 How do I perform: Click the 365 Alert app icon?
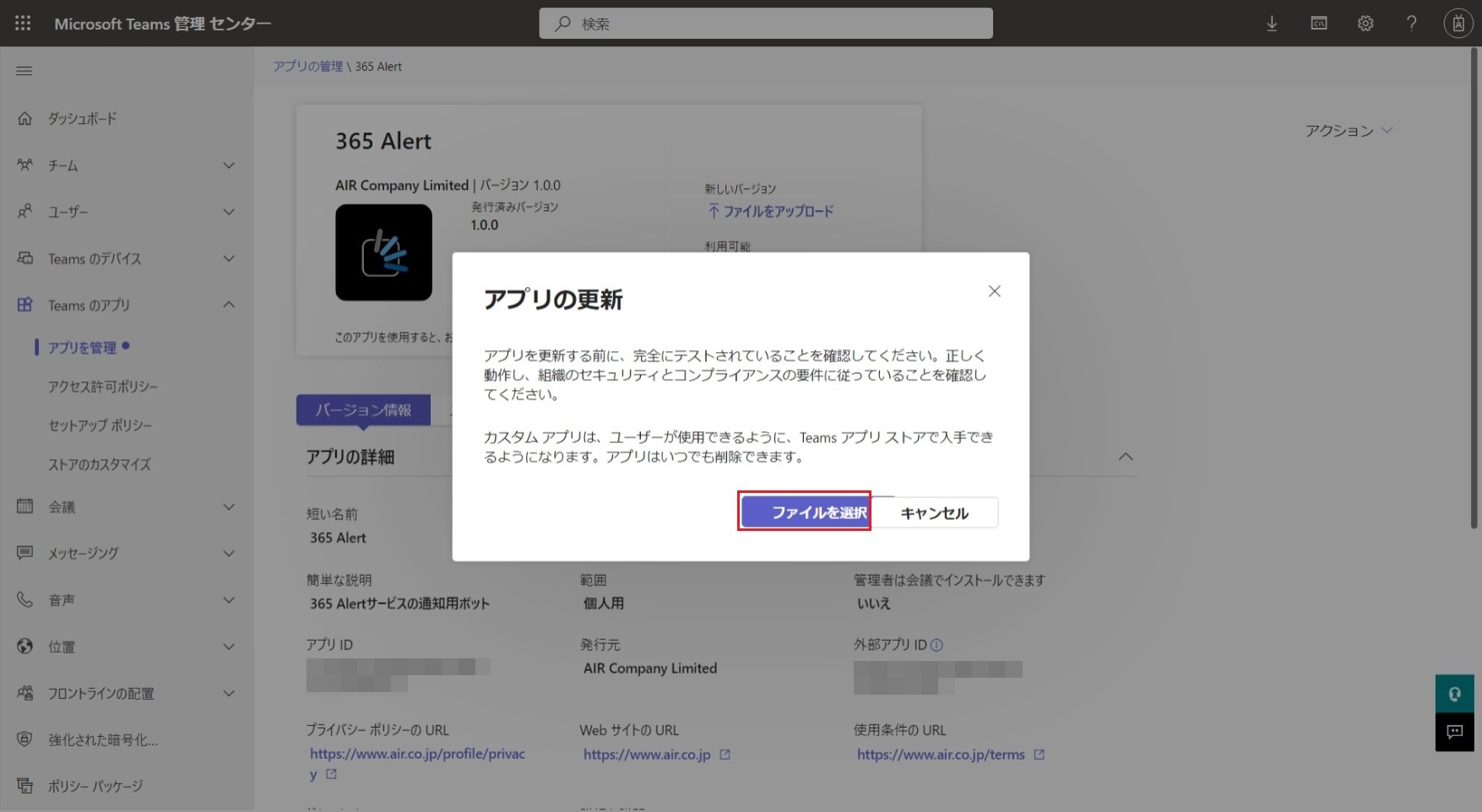click(383, 252)
